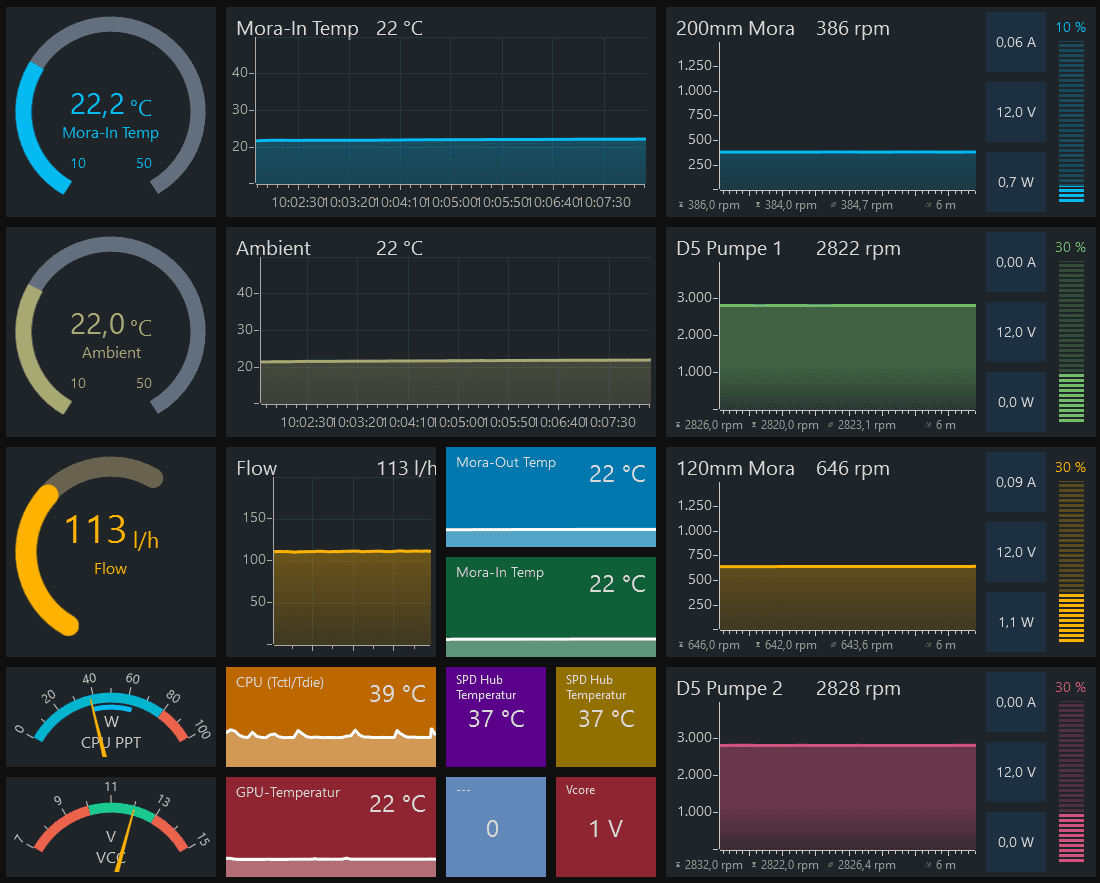Click the 0,00 A current tile for D5 Pumpe 1
This screenshot has height=883, width=1100.
click(x=1016, y=262)
